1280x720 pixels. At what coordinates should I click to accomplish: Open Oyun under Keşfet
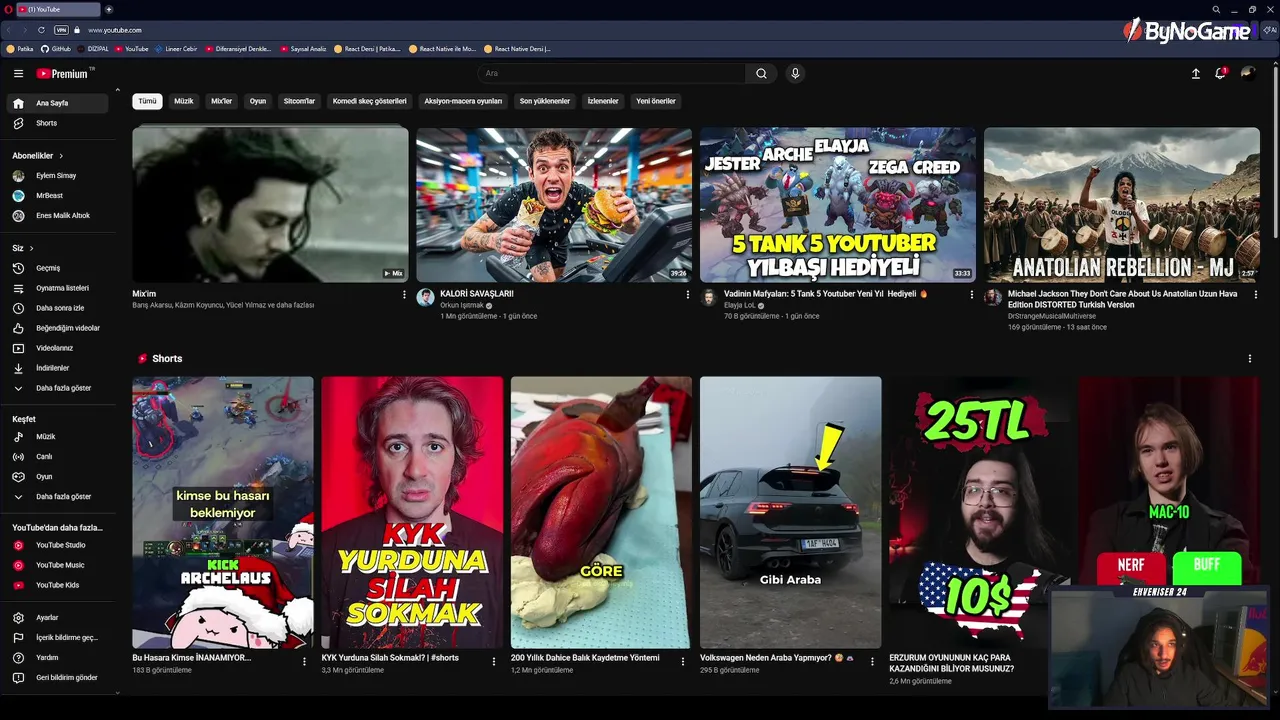[x=57, y=477]
